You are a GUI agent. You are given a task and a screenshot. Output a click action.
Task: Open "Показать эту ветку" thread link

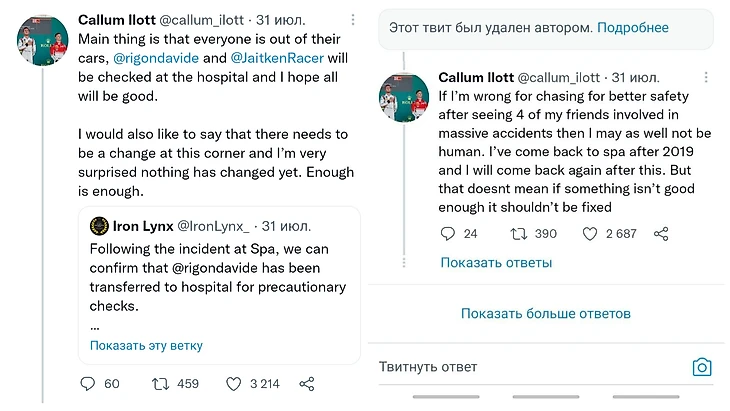[x=146, y=346]
